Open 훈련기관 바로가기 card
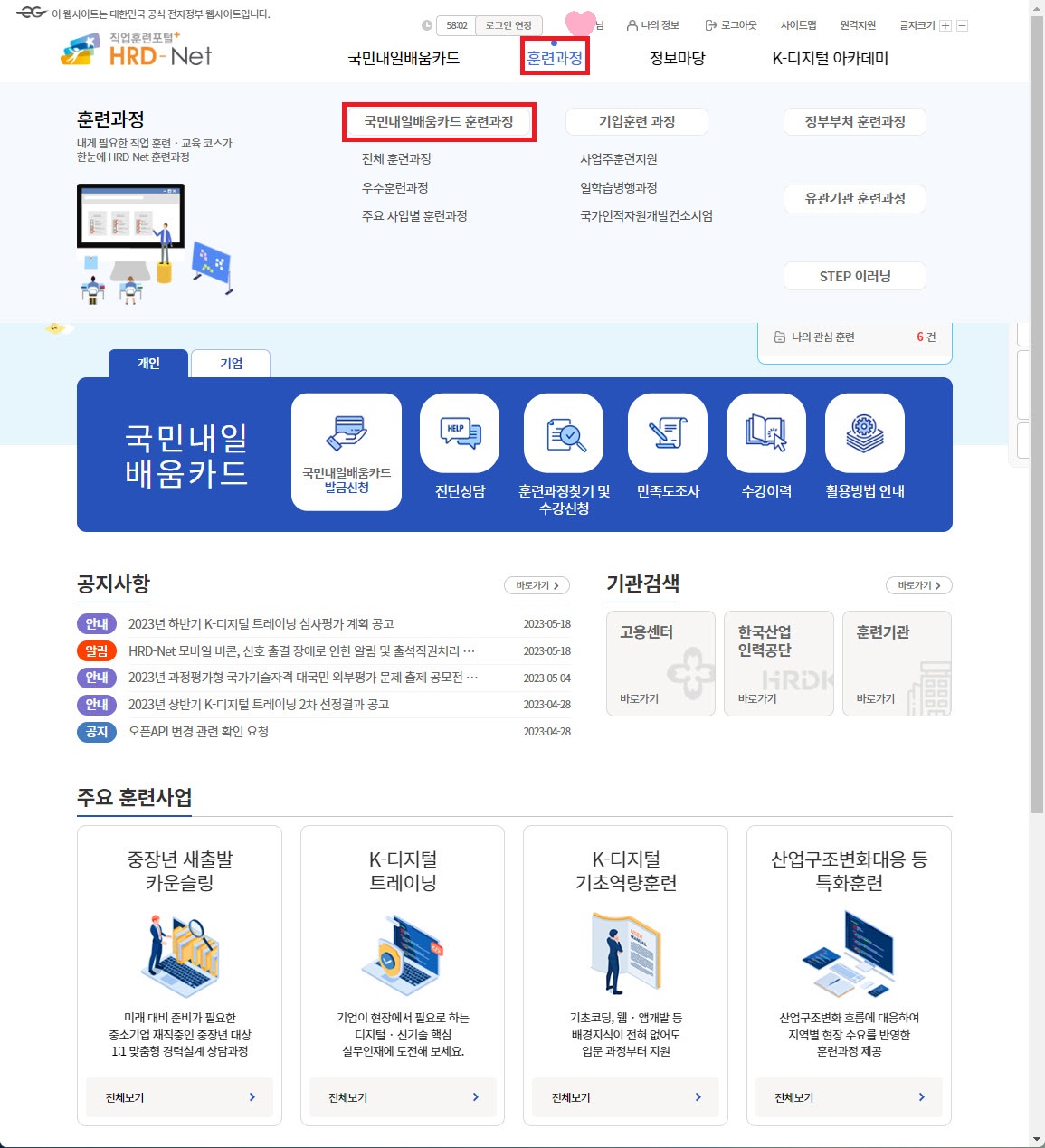 (897, 663)
